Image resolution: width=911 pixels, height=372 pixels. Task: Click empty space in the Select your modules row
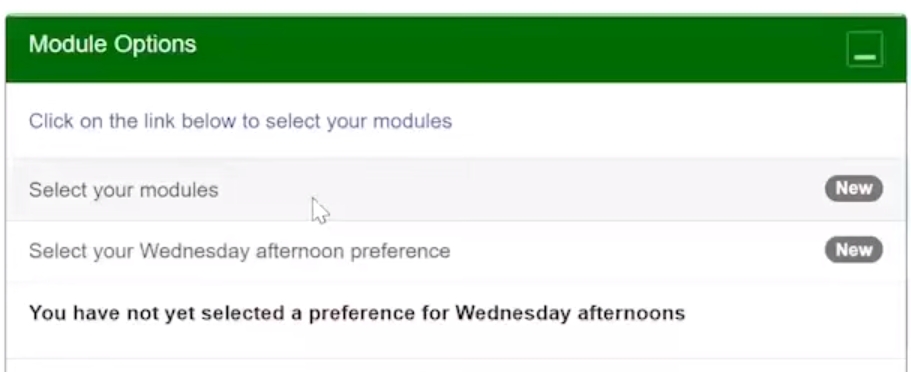[523, 189]
